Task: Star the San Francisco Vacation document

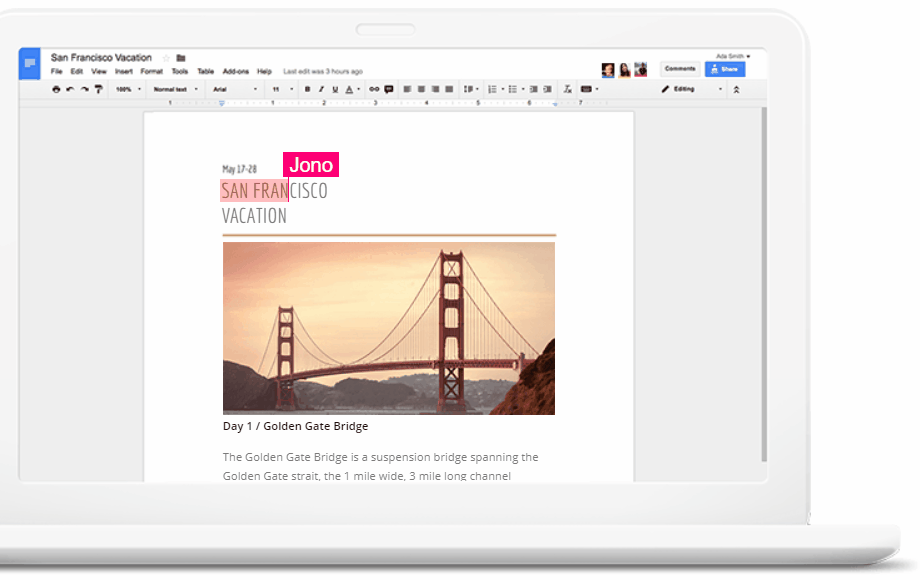Action: click(x=166, y=58)
